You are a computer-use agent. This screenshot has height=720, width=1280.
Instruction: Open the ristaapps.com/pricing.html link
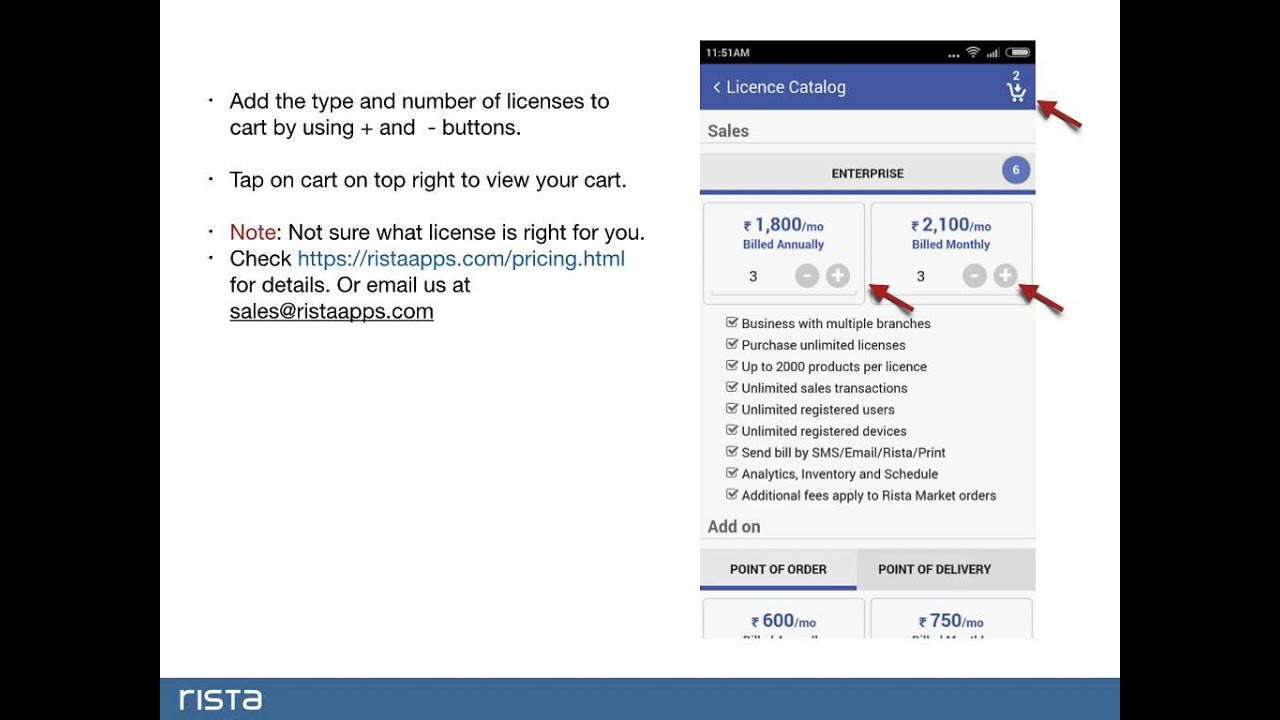pos(461,259)
